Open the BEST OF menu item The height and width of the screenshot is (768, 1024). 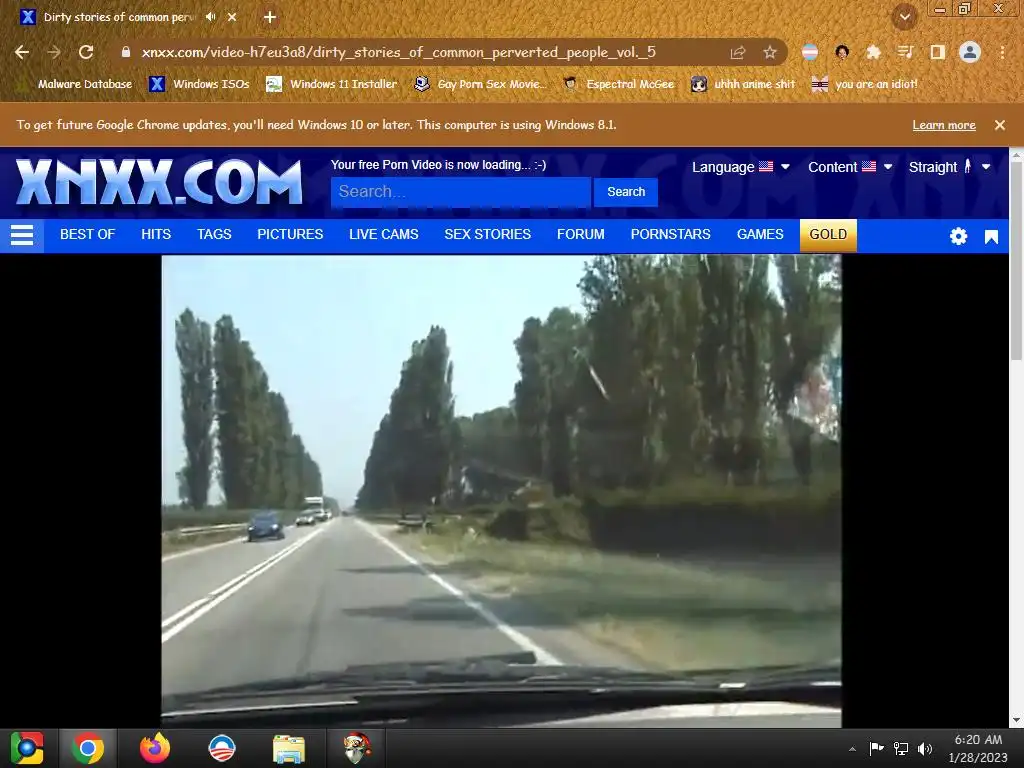click(88, 234)
